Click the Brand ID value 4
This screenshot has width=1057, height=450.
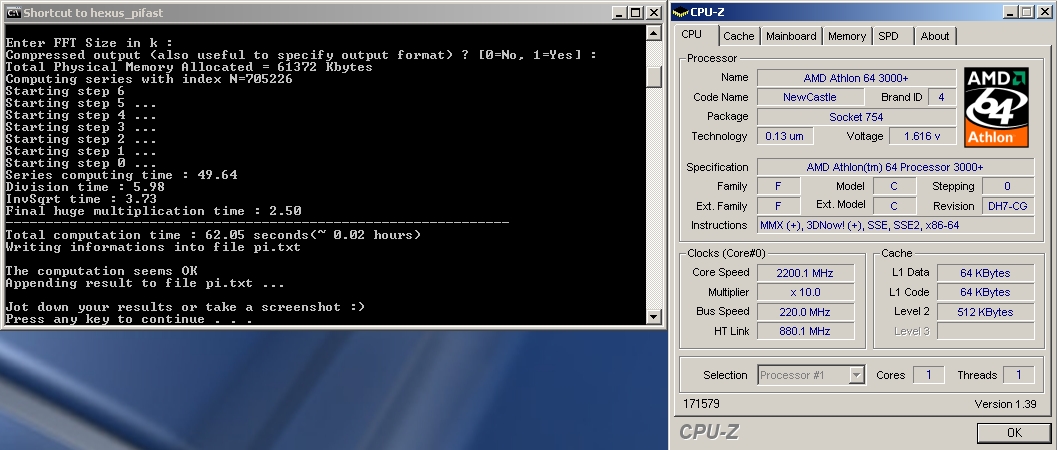coord(942,97)
